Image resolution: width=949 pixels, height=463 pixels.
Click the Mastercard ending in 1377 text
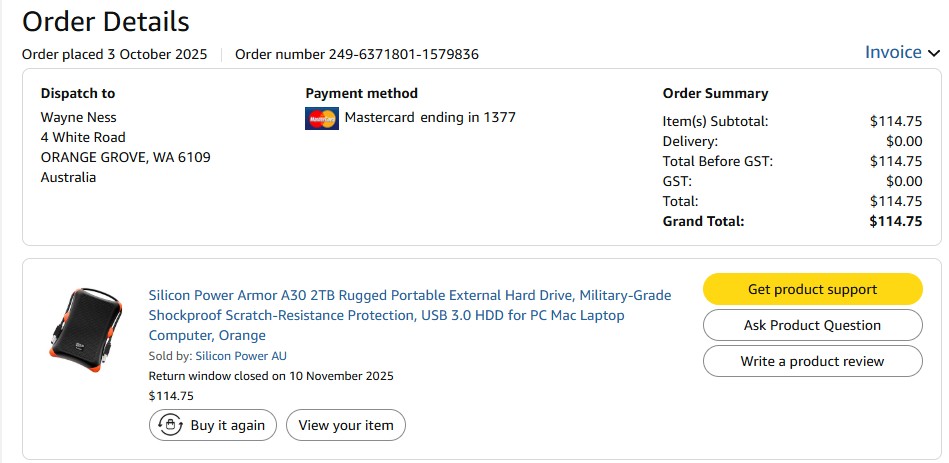tap(430, 117)
